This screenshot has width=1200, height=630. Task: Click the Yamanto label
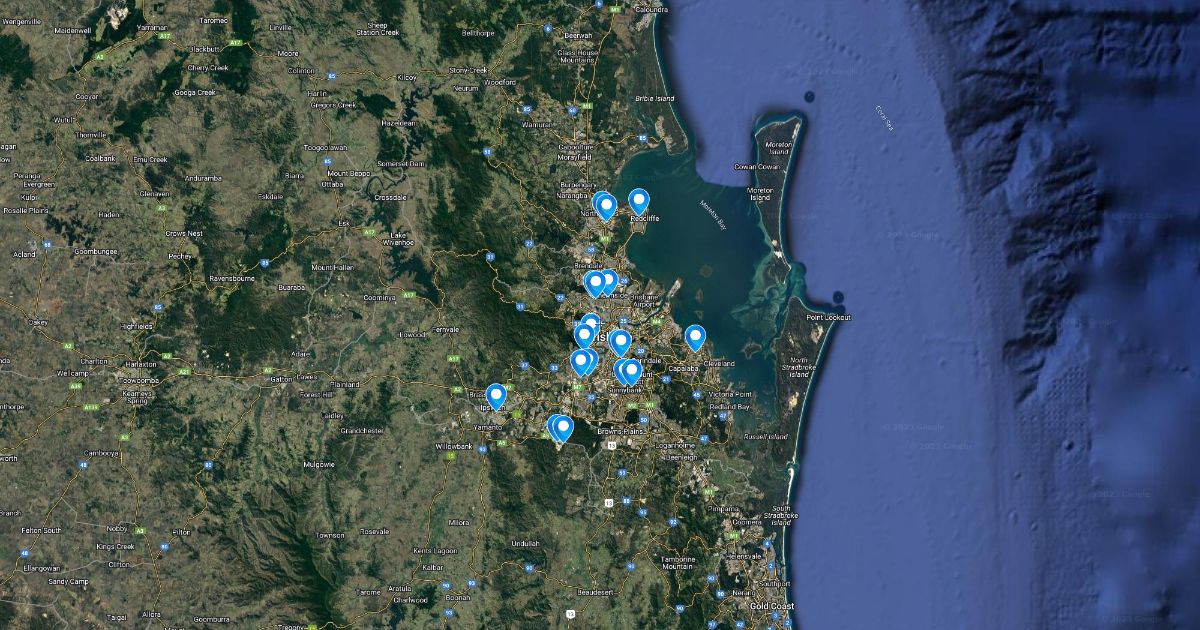(487, 426)
